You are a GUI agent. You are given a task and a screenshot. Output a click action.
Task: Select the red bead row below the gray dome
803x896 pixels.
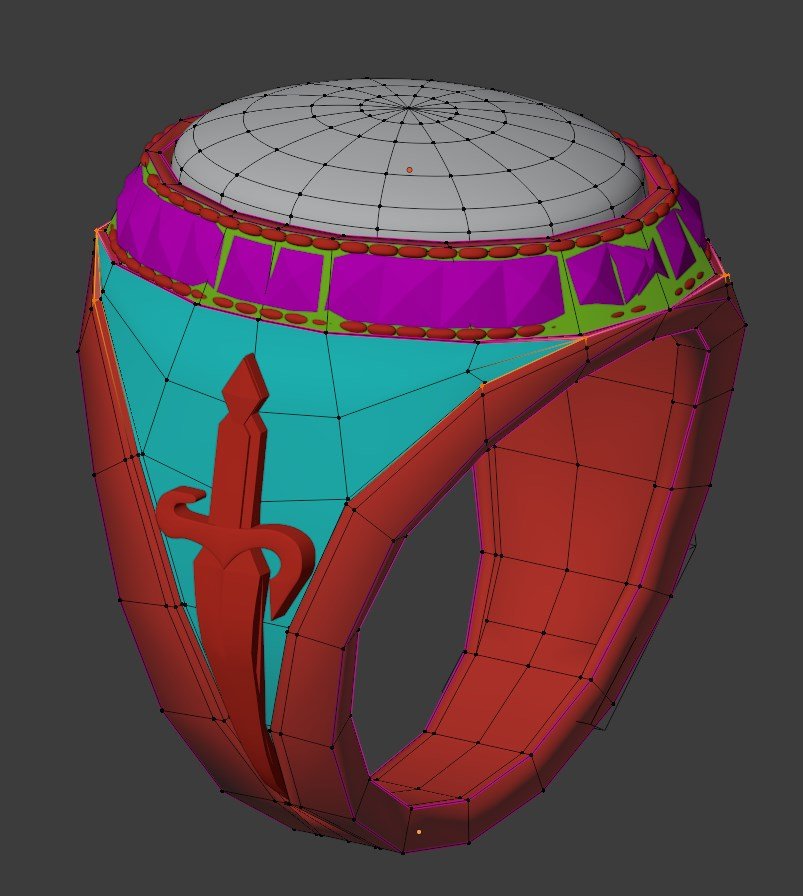(400, 246)
